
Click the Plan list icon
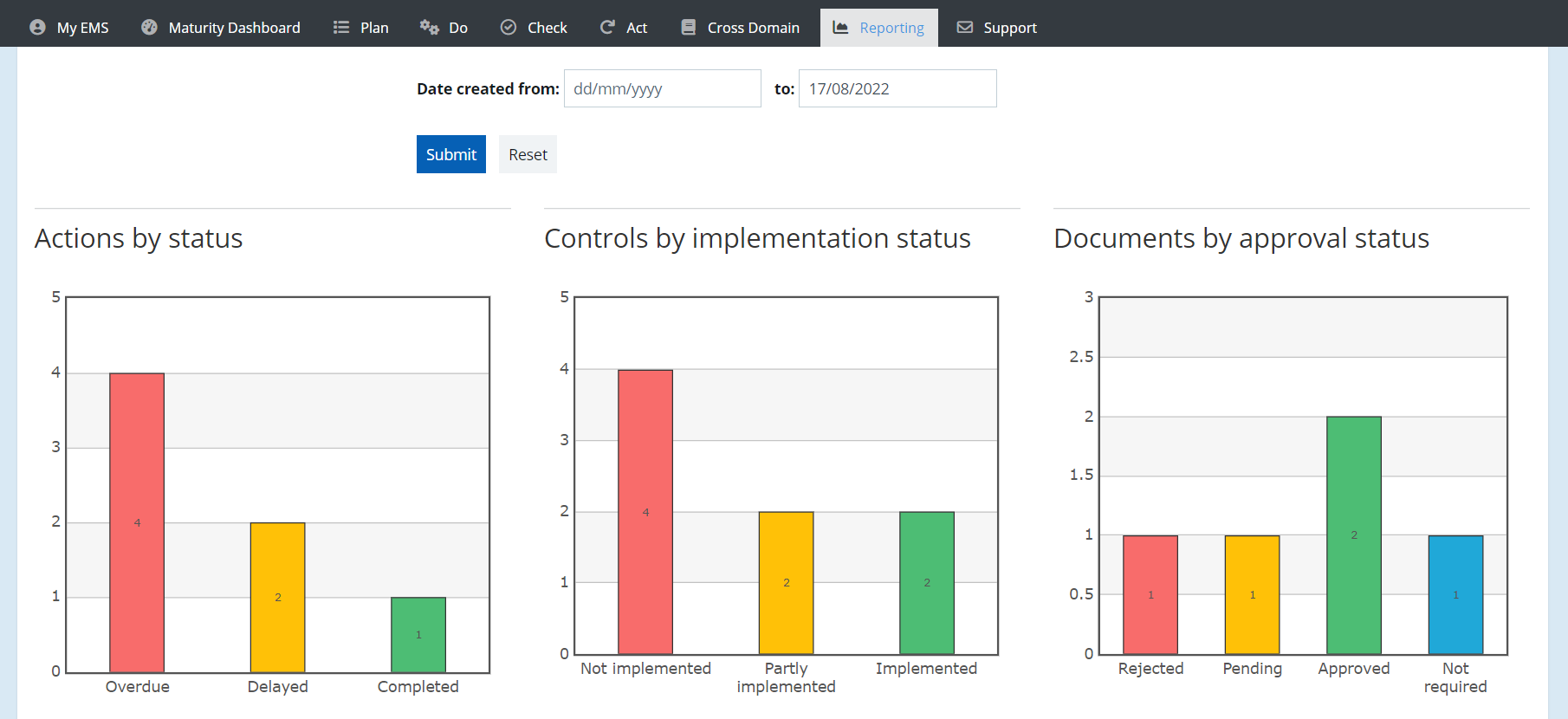pos(341,28)
